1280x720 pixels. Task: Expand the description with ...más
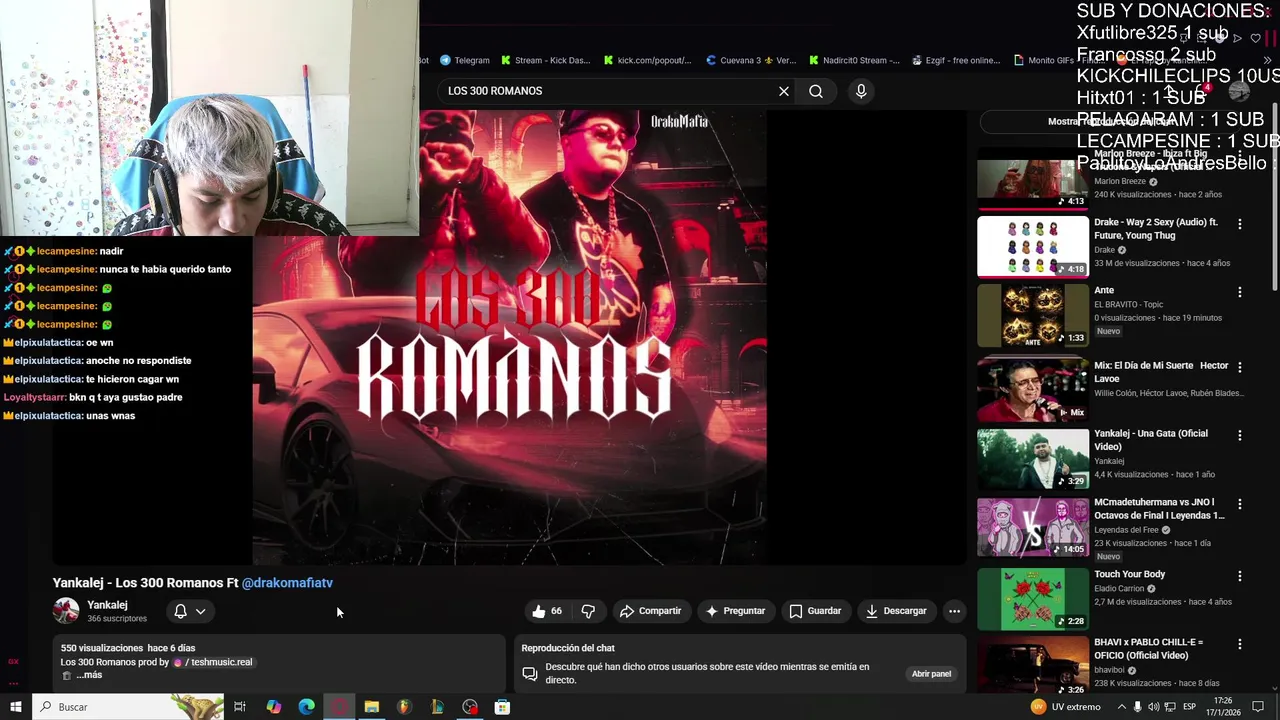(x=89, y=675)
